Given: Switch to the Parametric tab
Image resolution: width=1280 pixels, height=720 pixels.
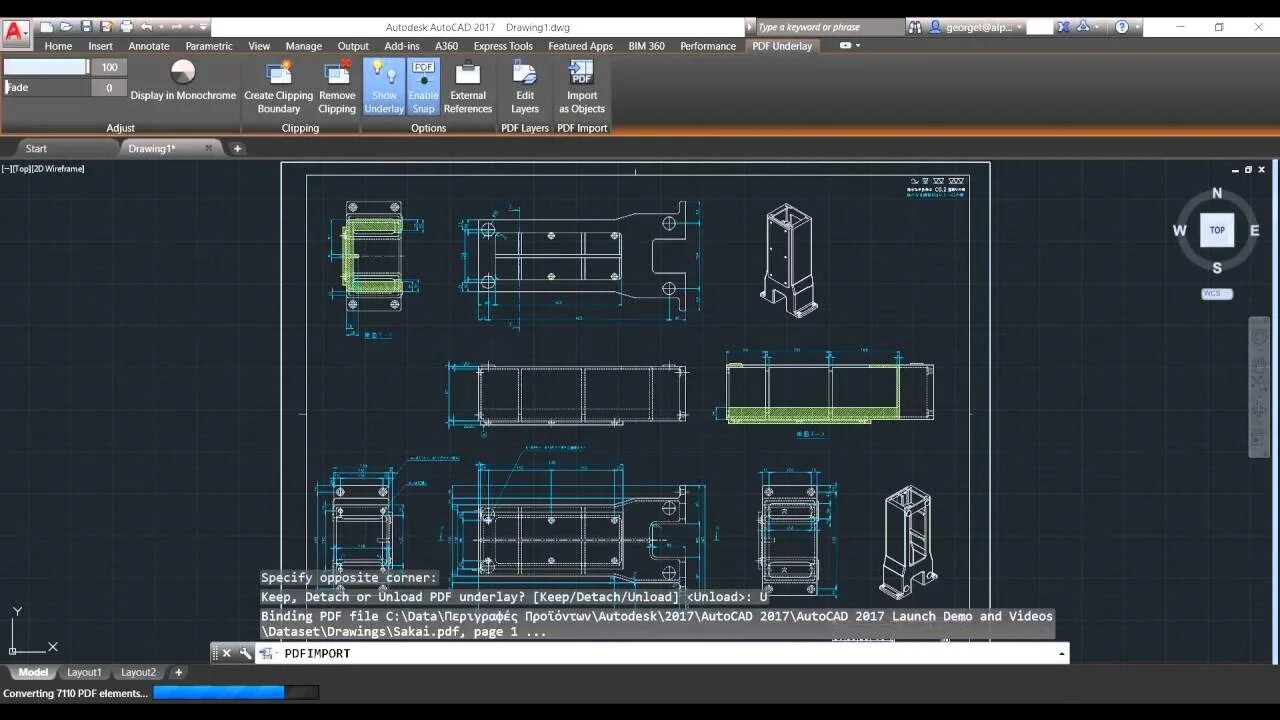Looking at the screenshot, I should (209, 46).
